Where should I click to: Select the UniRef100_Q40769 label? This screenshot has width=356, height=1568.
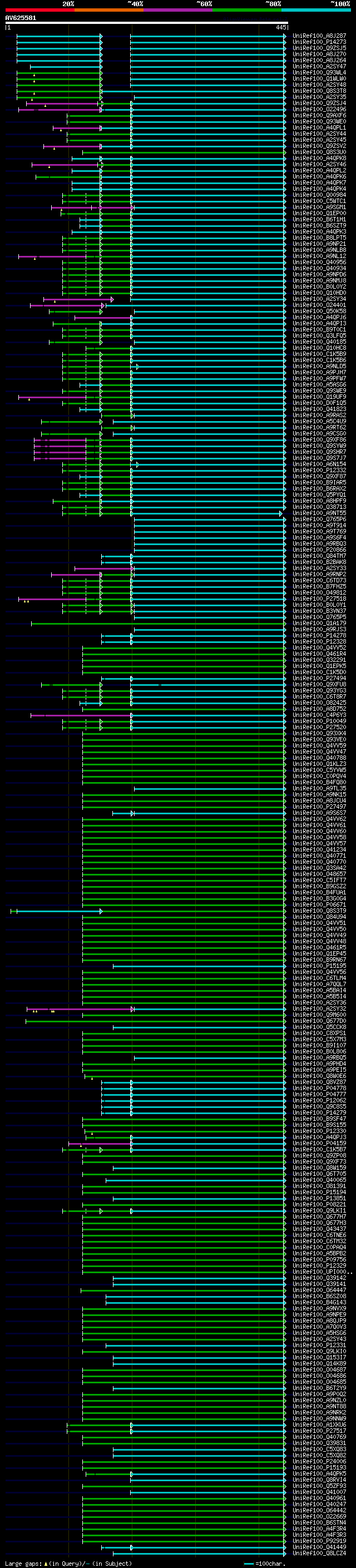click(x=319, y=1437)
